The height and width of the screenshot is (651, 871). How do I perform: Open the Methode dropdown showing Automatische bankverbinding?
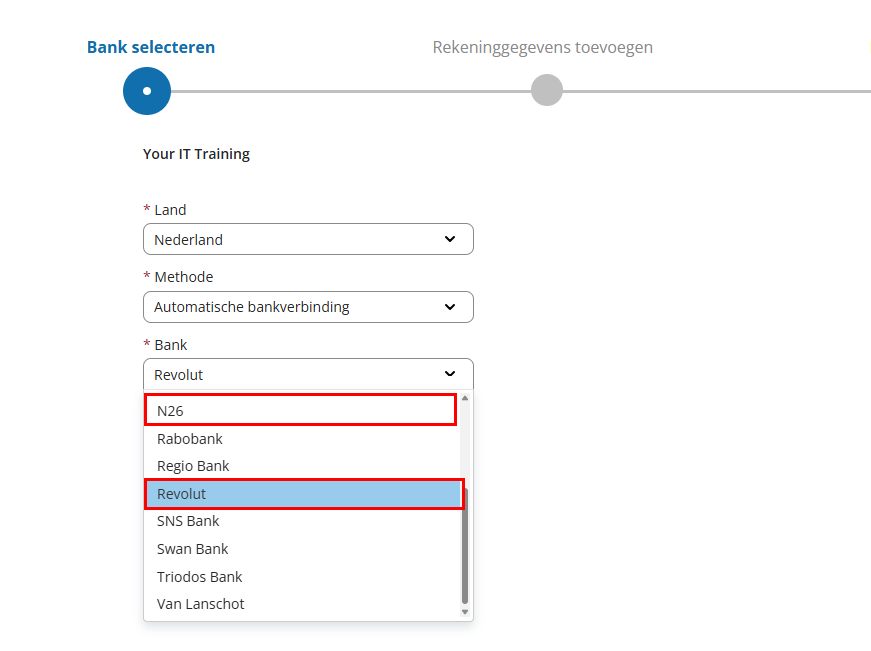pos(308,307)
